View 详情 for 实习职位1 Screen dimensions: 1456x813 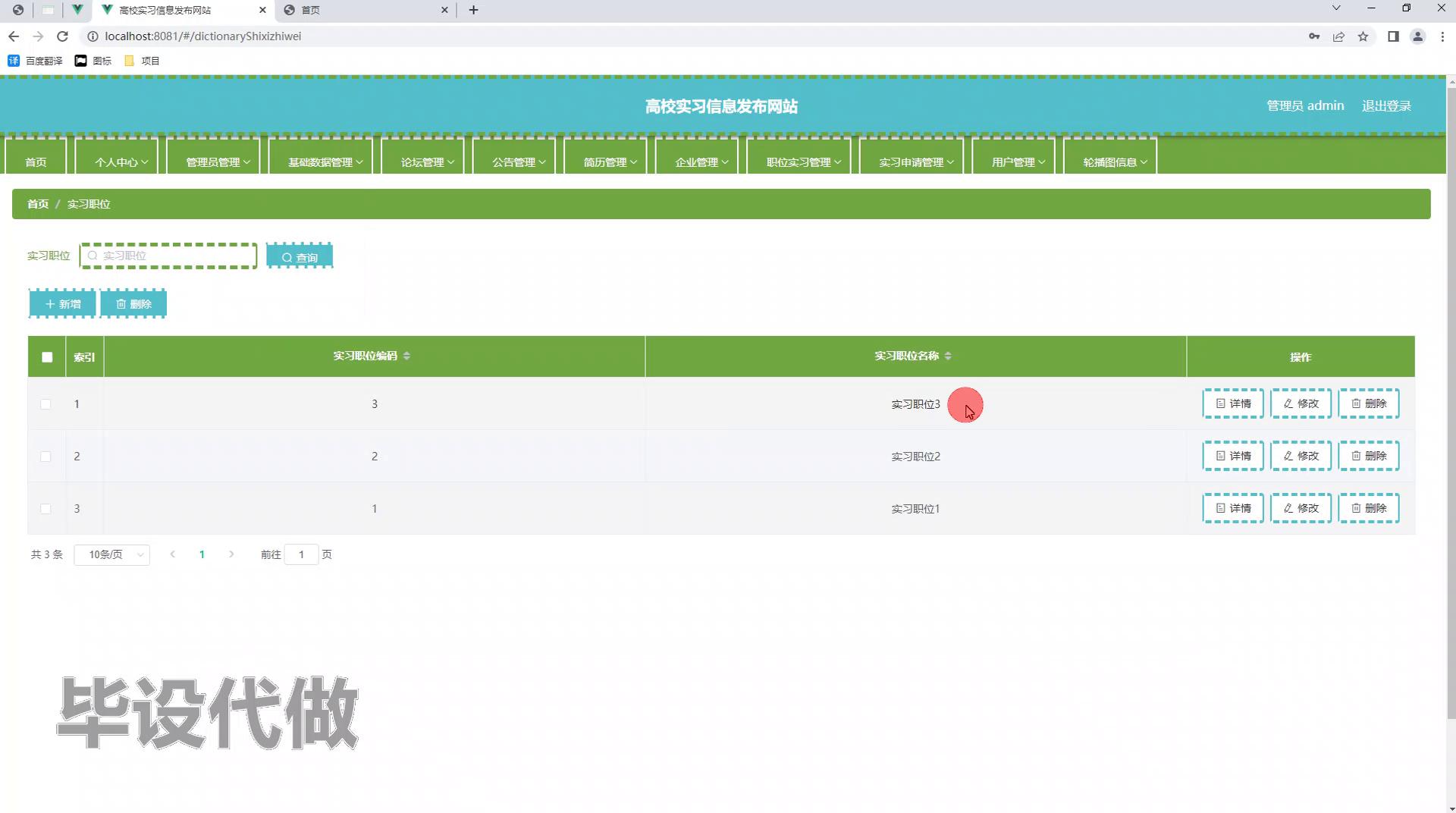click(1233, 508)
